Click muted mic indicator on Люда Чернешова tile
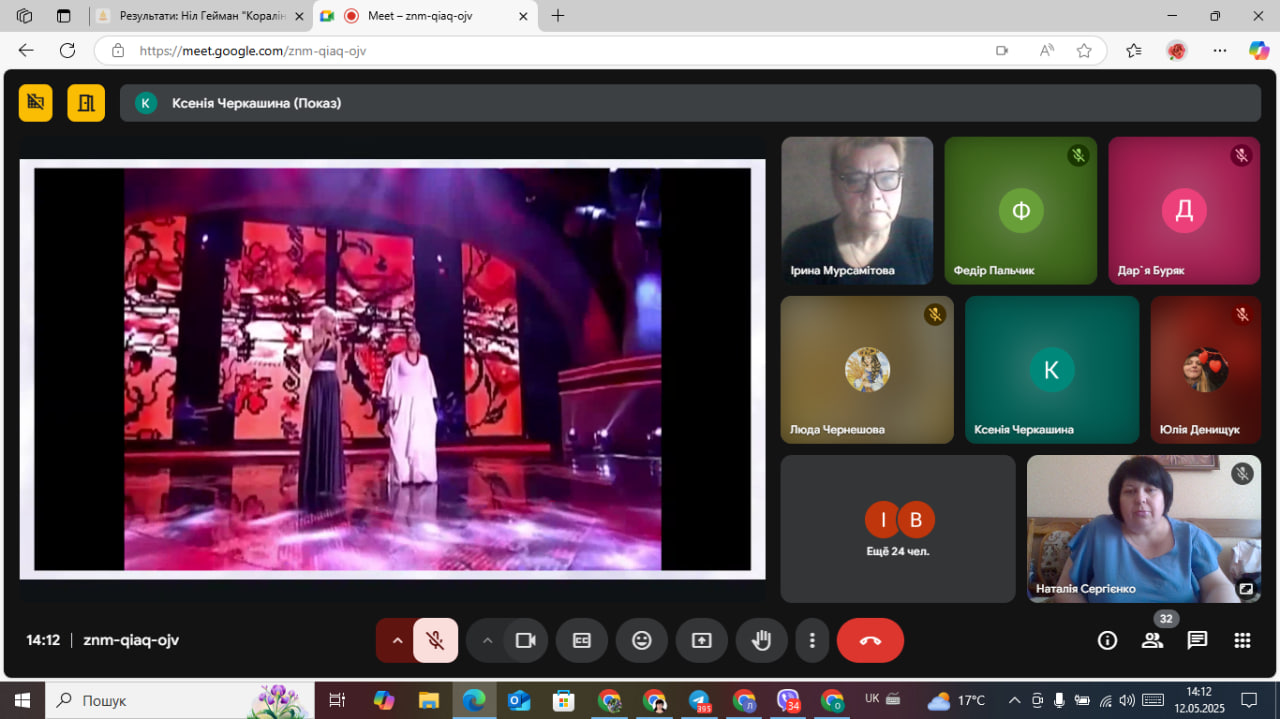This screenshot has width=1280, height=719. tap(935, 315)
